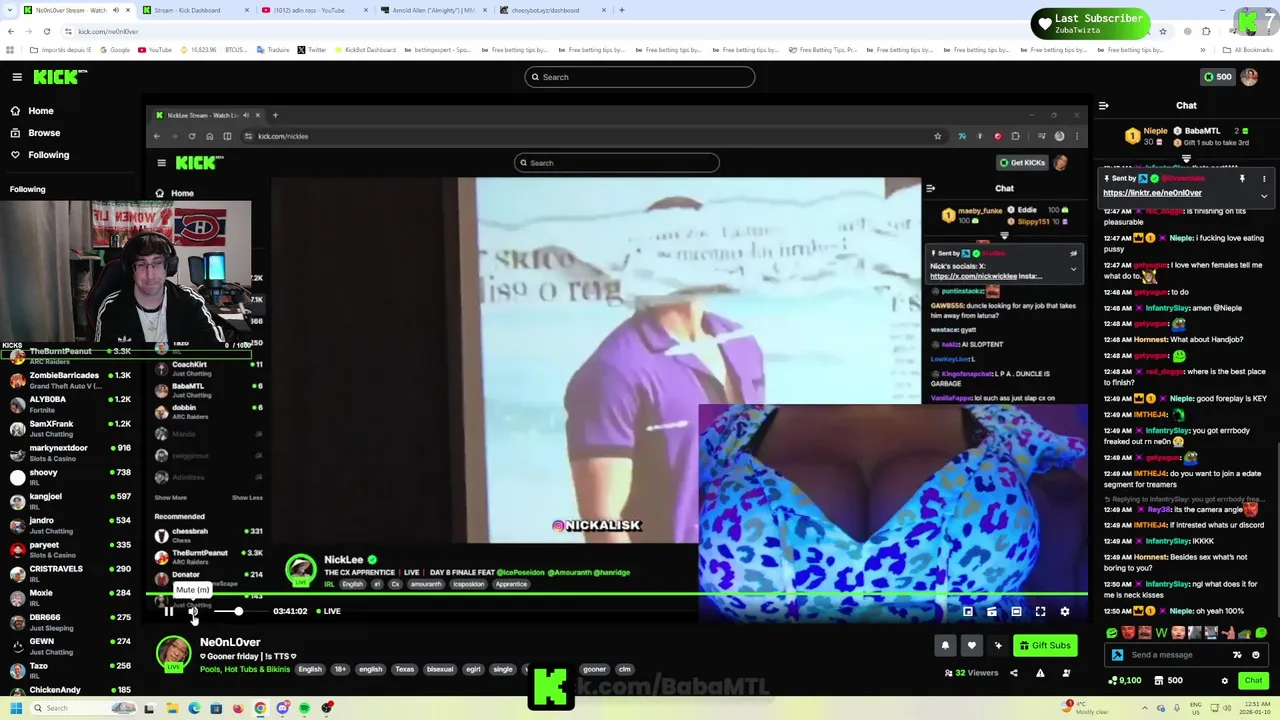Mute the stream audio
The width and height of the screenshot is (1280, 720).
coord(193,611)
